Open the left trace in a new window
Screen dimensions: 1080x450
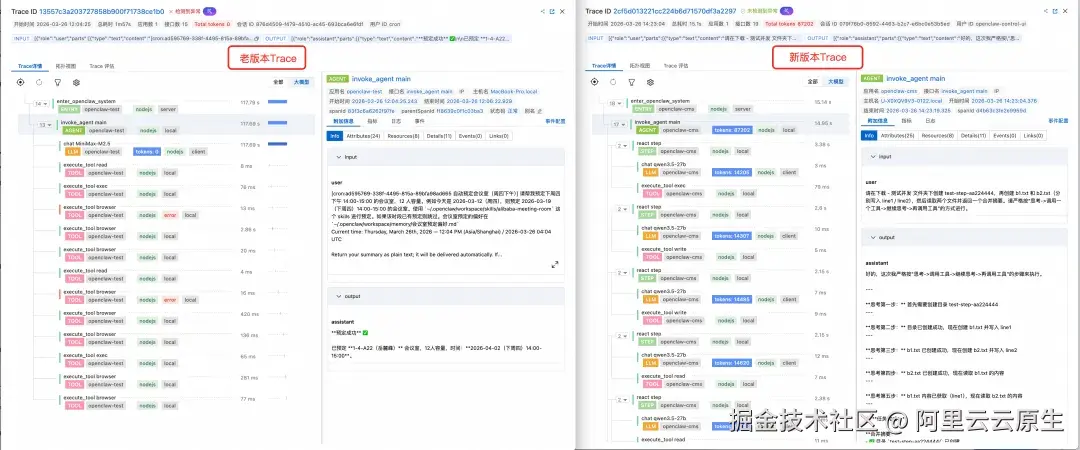[x=552, y=12]
